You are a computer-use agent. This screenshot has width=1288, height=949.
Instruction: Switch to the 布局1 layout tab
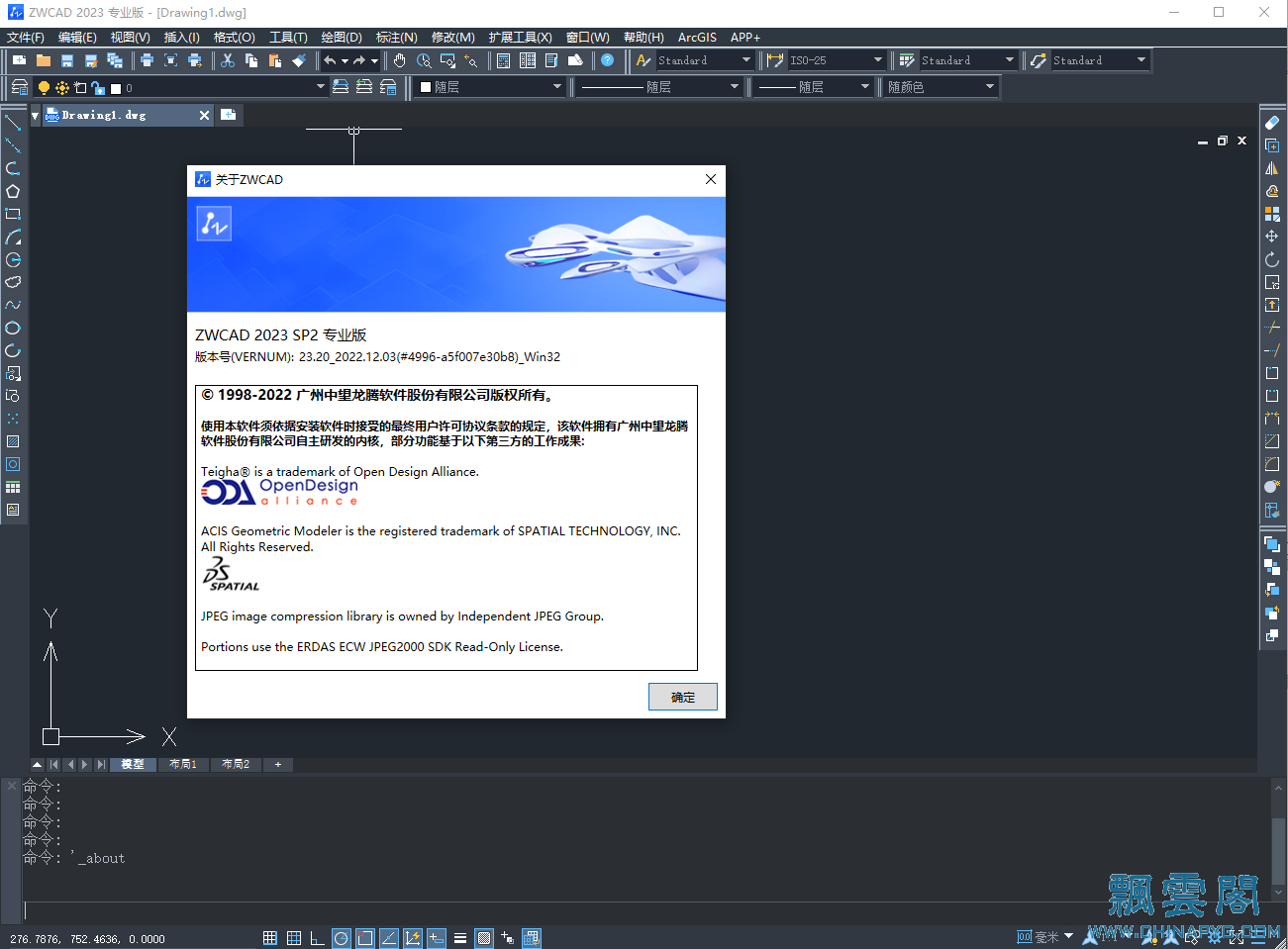[x=183, y=764]
